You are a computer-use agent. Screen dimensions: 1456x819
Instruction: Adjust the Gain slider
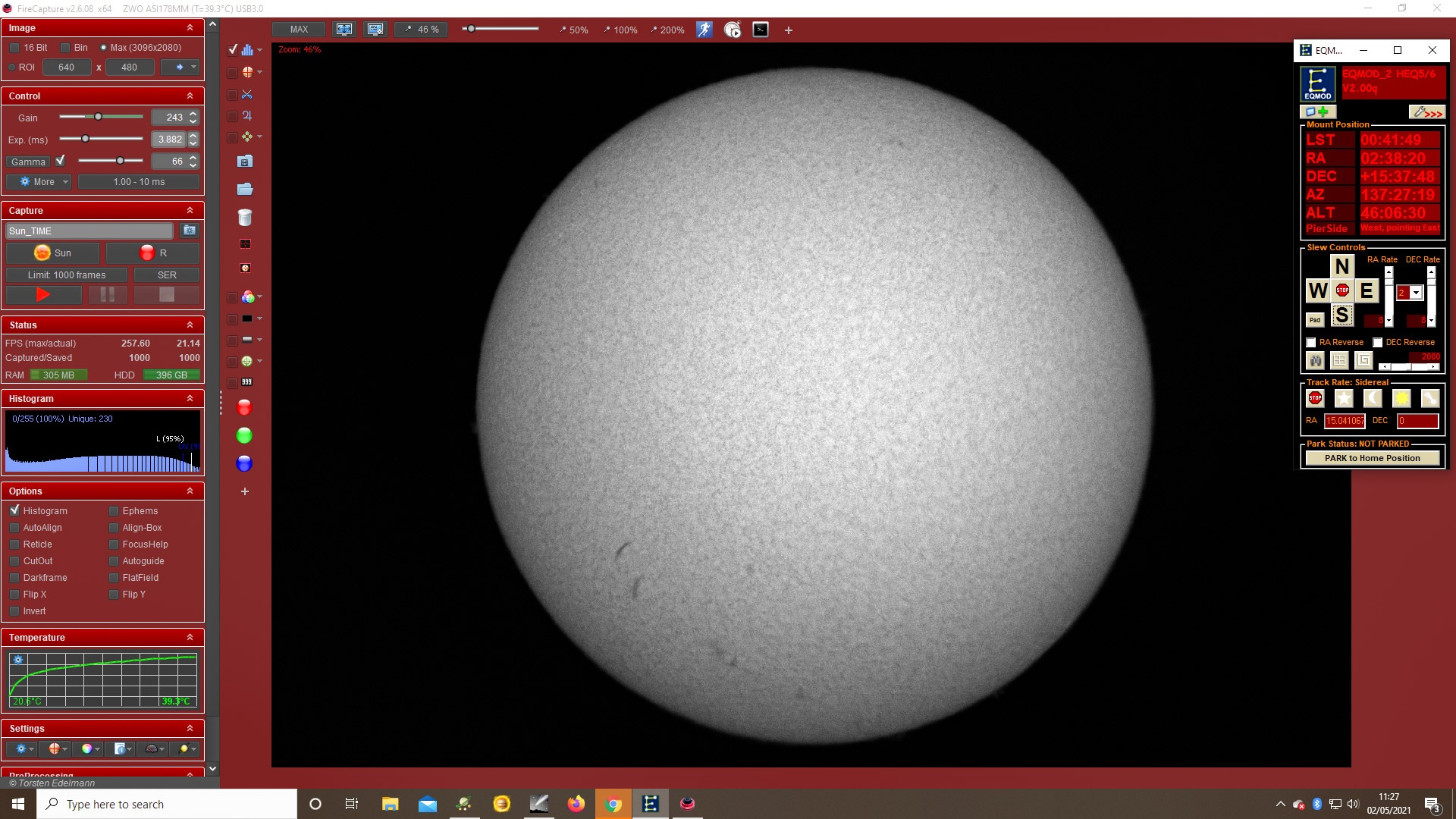coord(101,117)
